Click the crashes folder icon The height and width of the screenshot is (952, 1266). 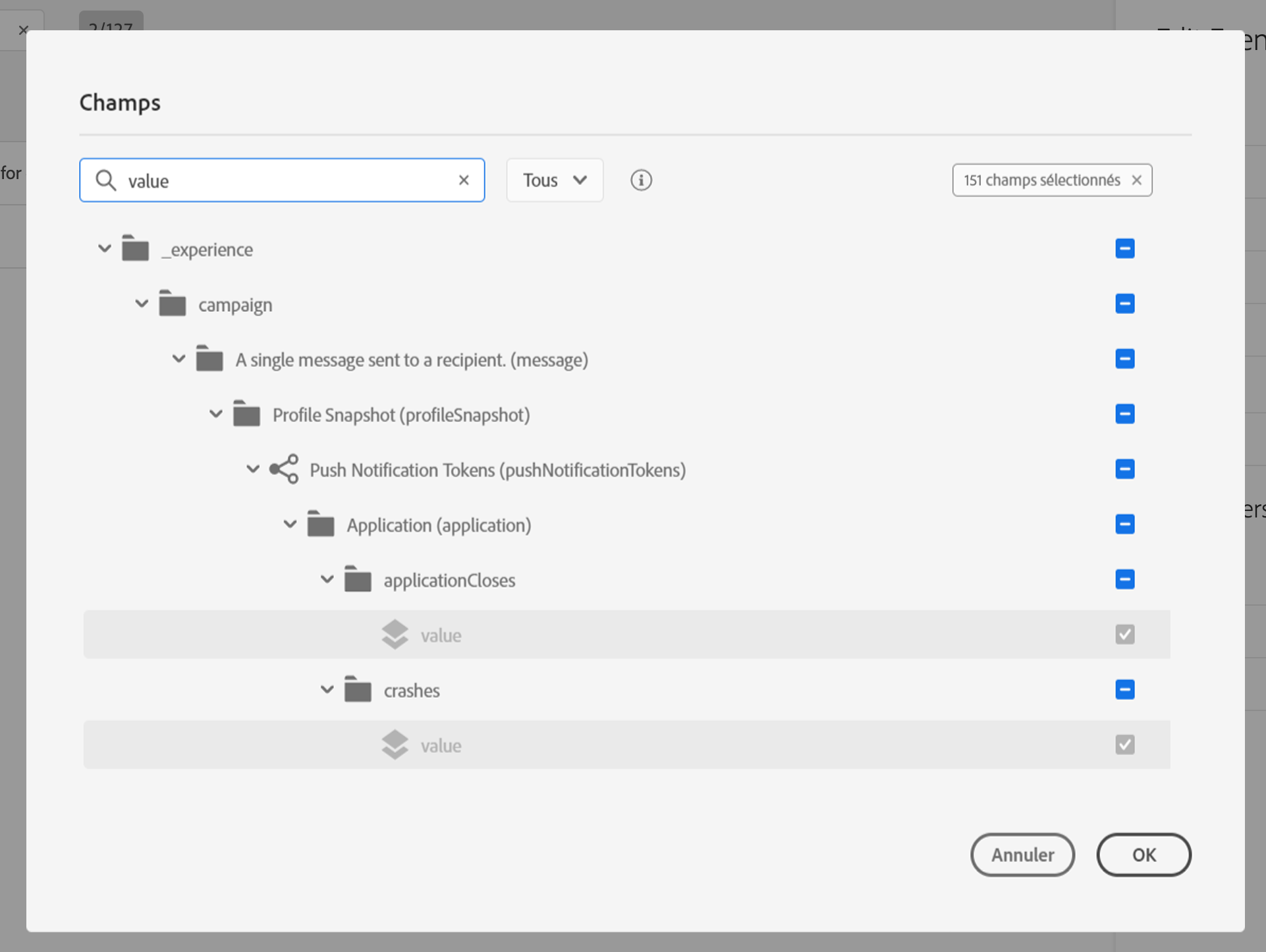tap(358, 690)
